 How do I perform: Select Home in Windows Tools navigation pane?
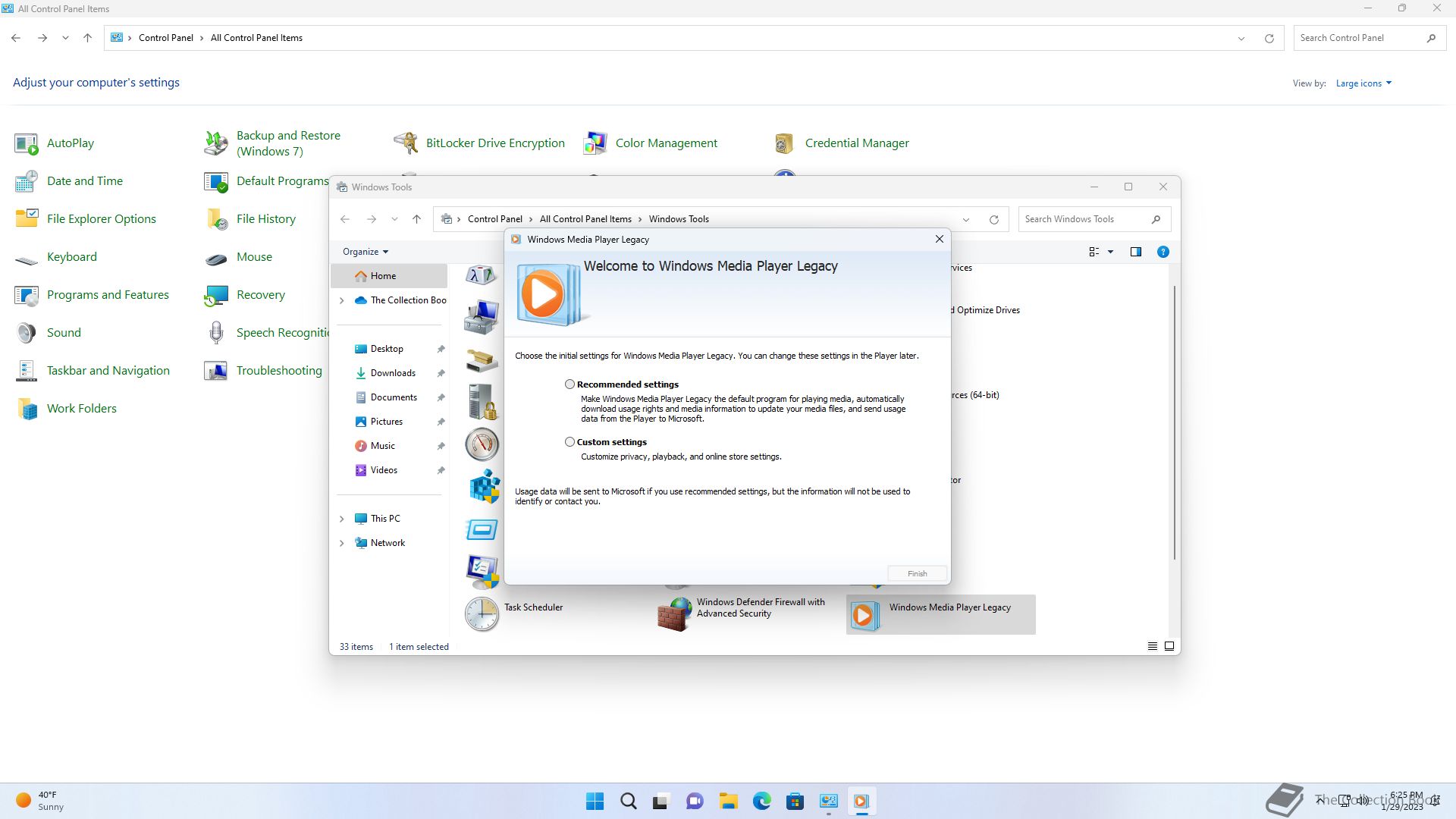(389, 276)
